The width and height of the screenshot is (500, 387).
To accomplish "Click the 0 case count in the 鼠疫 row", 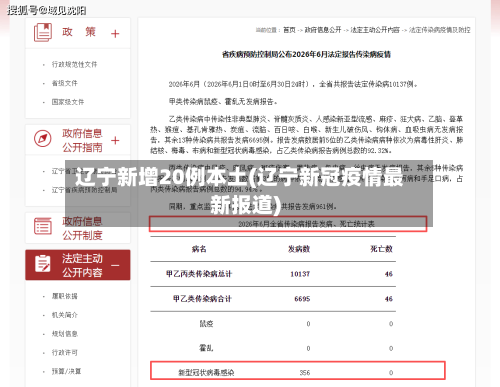I will pyautogui.click(x=308, y=324).
